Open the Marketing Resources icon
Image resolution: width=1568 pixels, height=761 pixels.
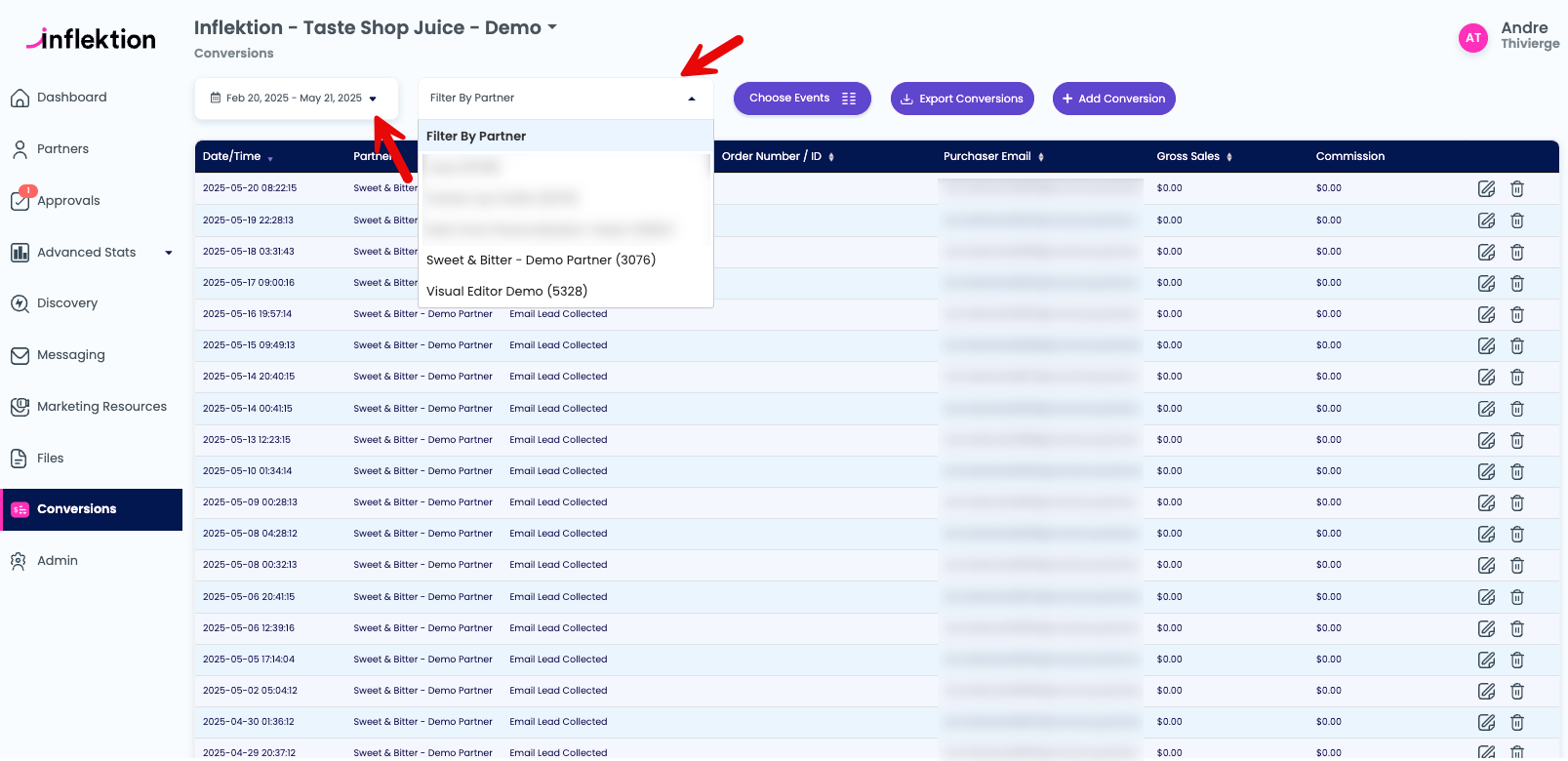(20, 407)
